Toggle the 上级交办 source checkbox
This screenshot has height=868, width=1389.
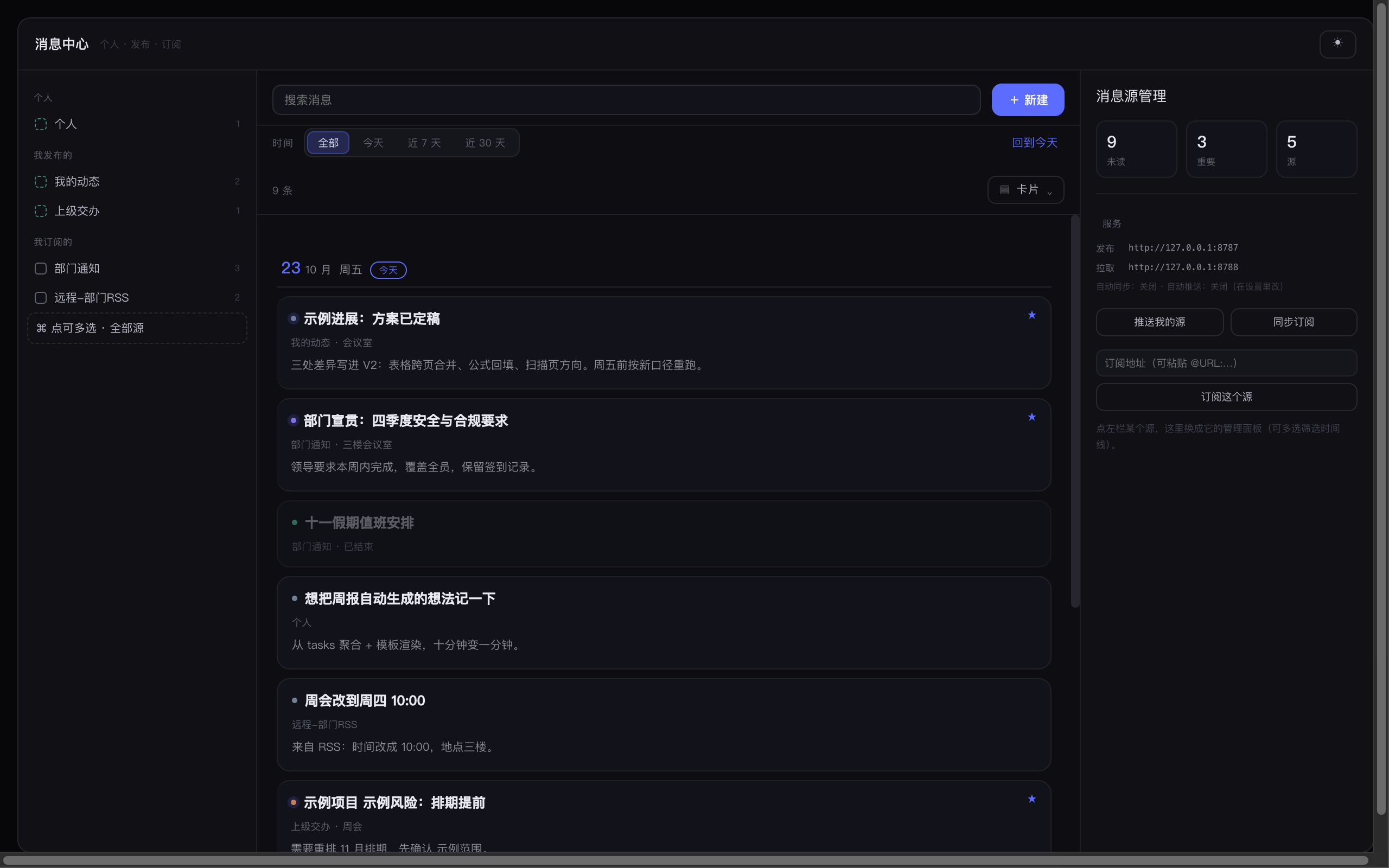coord(41,210)
